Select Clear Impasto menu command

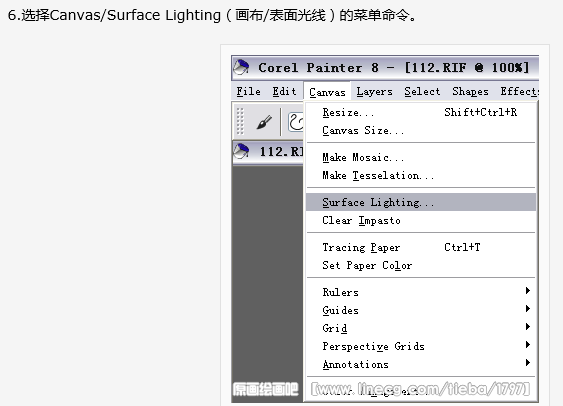[421, 220]
